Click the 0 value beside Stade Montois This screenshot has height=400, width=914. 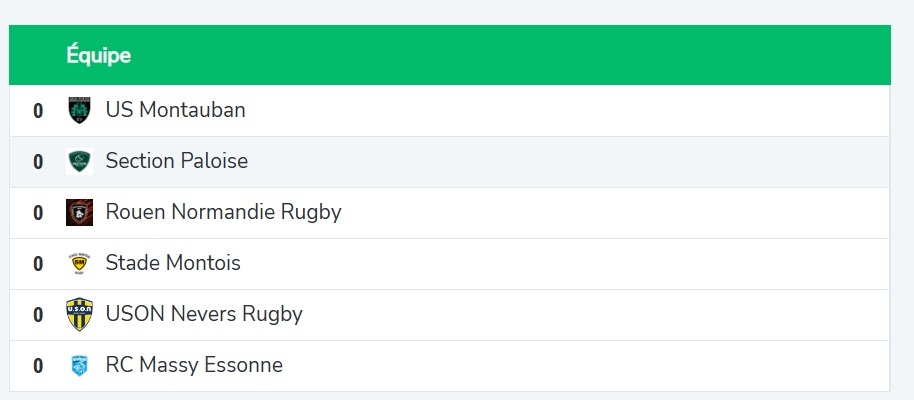38,264
